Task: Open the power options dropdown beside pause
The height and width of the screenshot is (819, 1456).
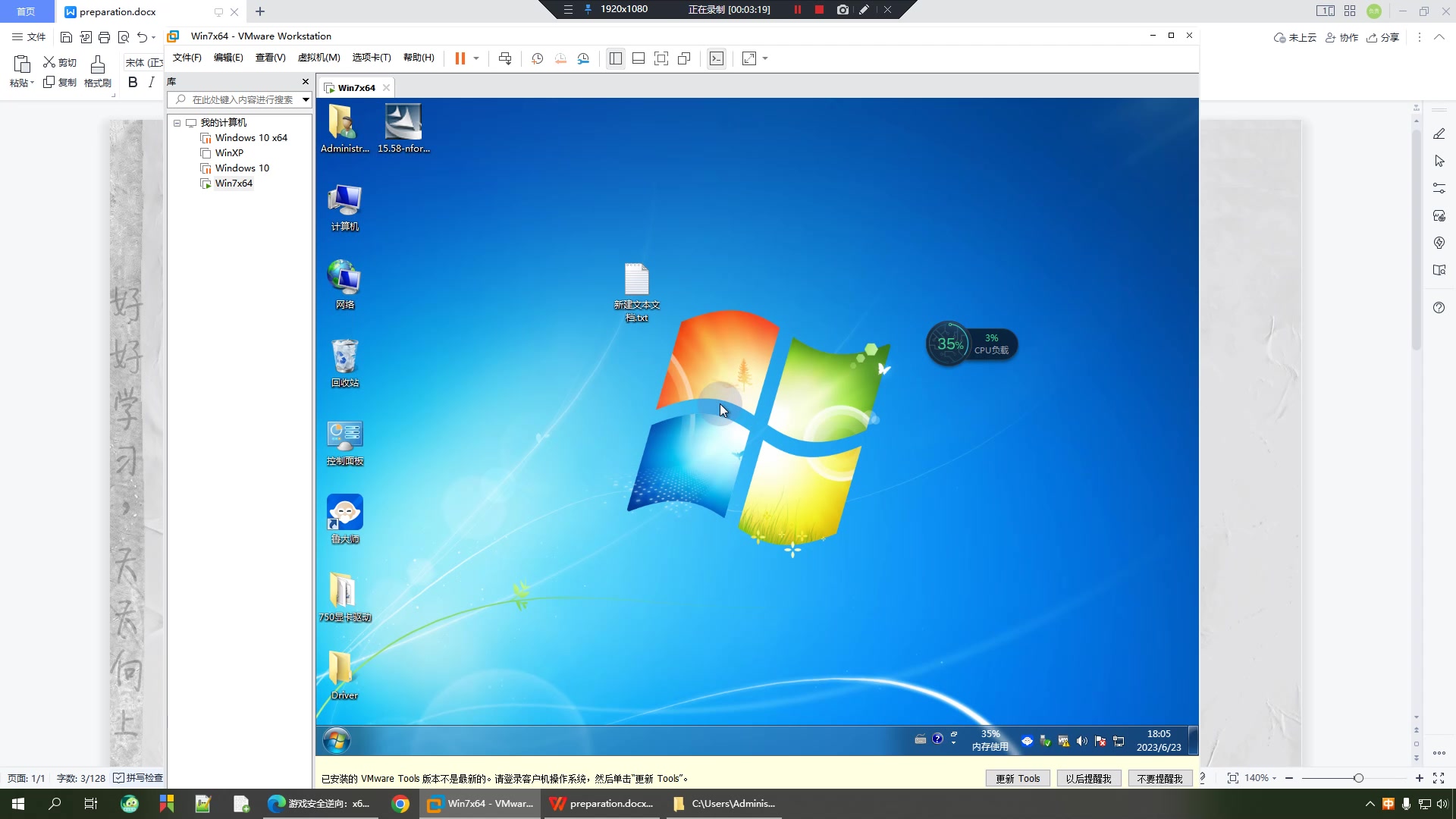Action: coord(476,58)
